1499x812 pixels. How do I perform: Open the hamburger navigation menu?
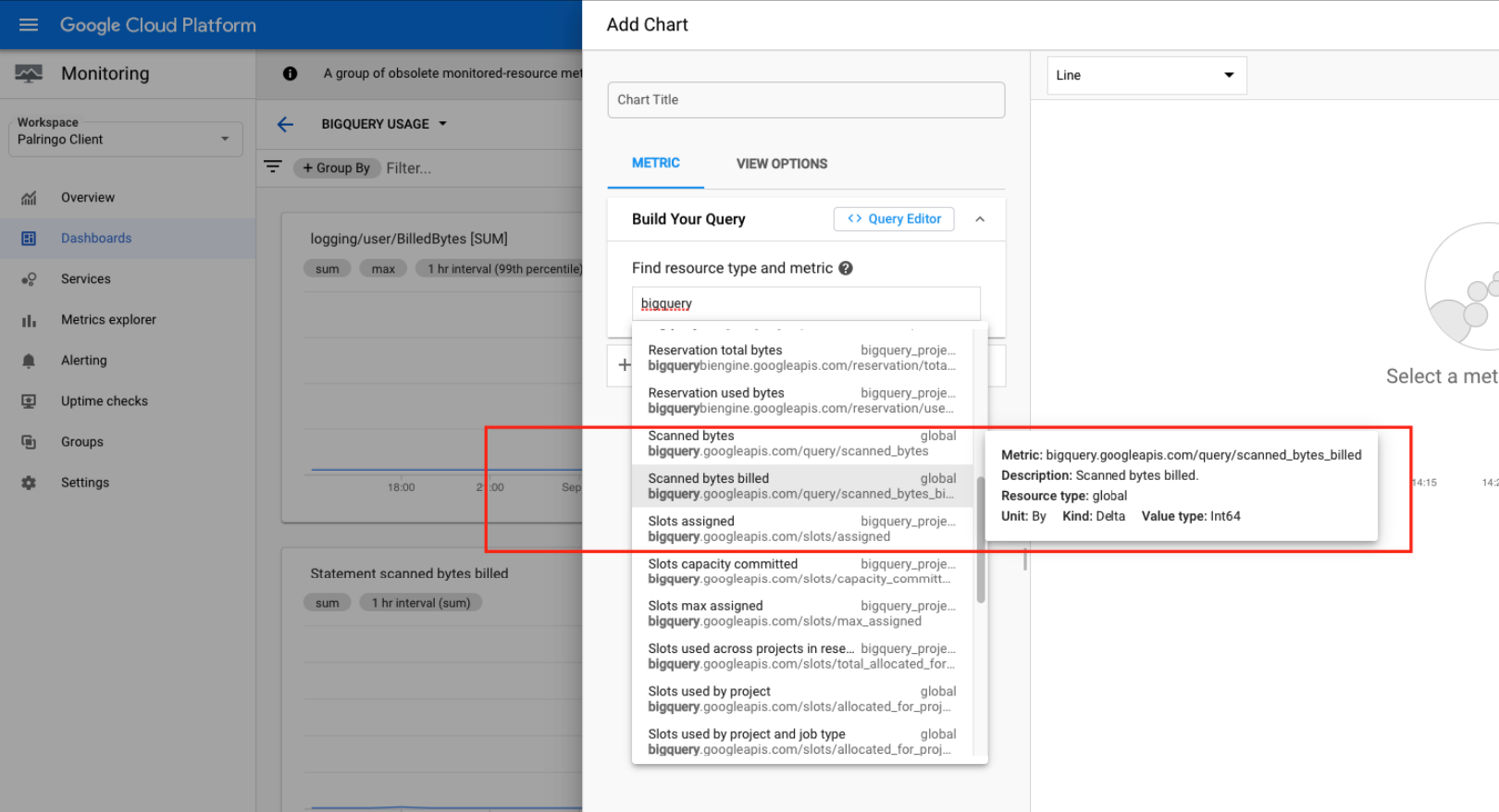tap(29, 25)
